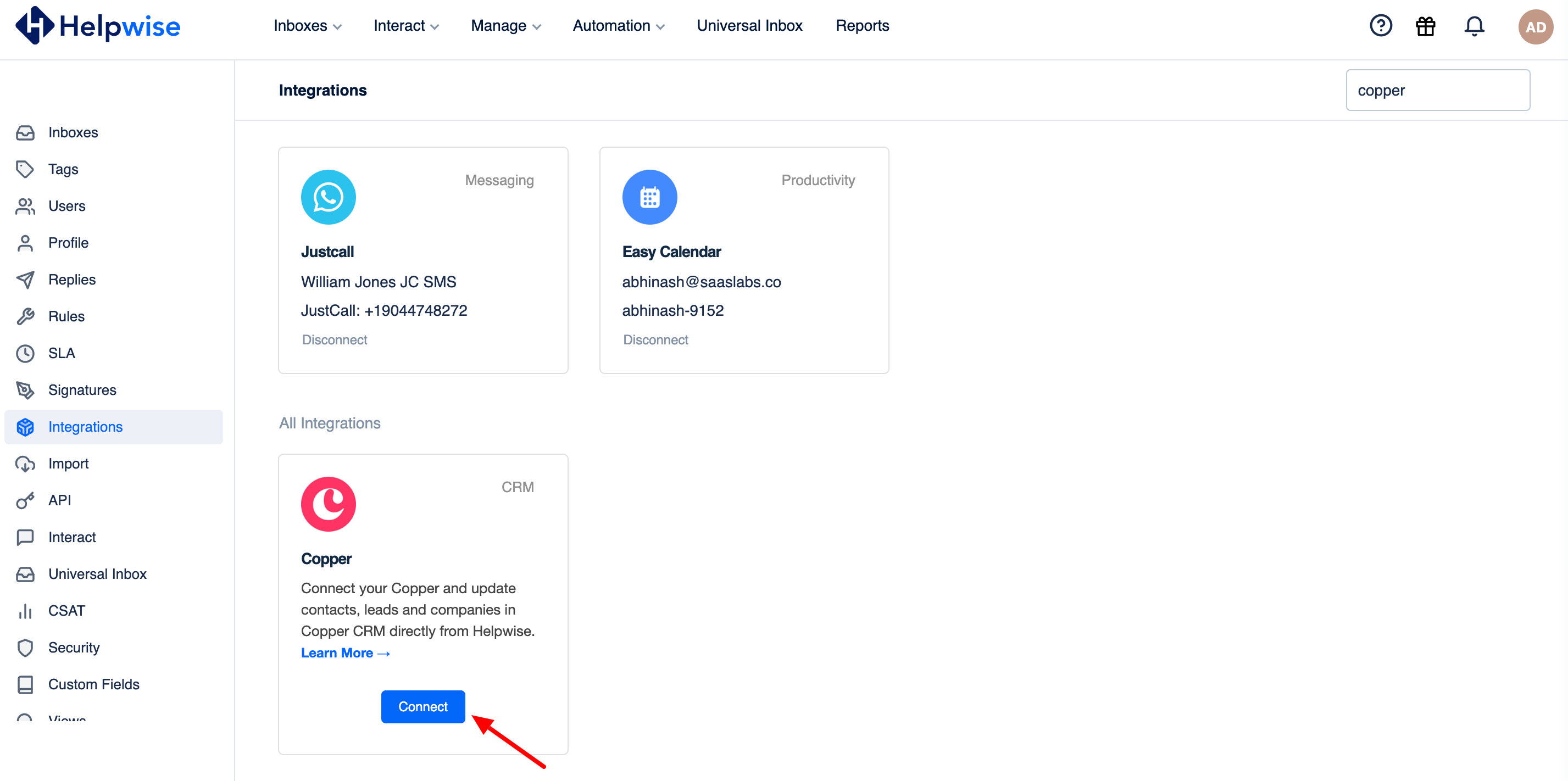Screen dimensions: 1568x781
Task: Open the help question mark icon
Action: [1381, 26]
